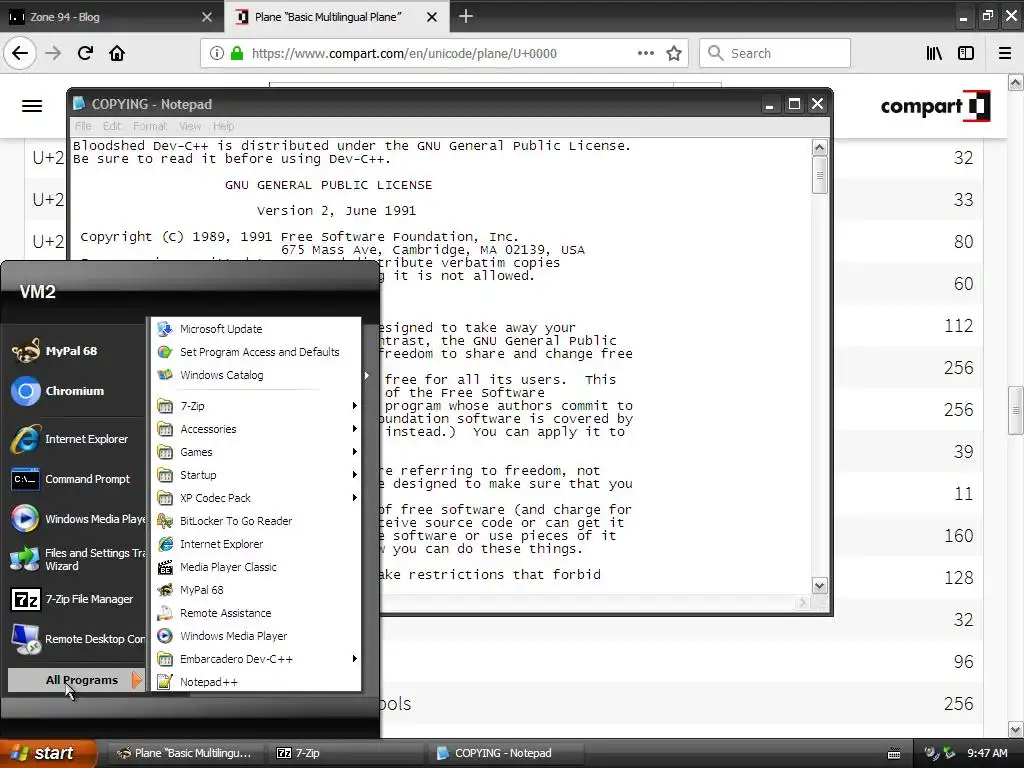The image size is (1024, 768).
Task: Expand Embarcadero Dev-C++ submenu
Action: tap(257, 659)
